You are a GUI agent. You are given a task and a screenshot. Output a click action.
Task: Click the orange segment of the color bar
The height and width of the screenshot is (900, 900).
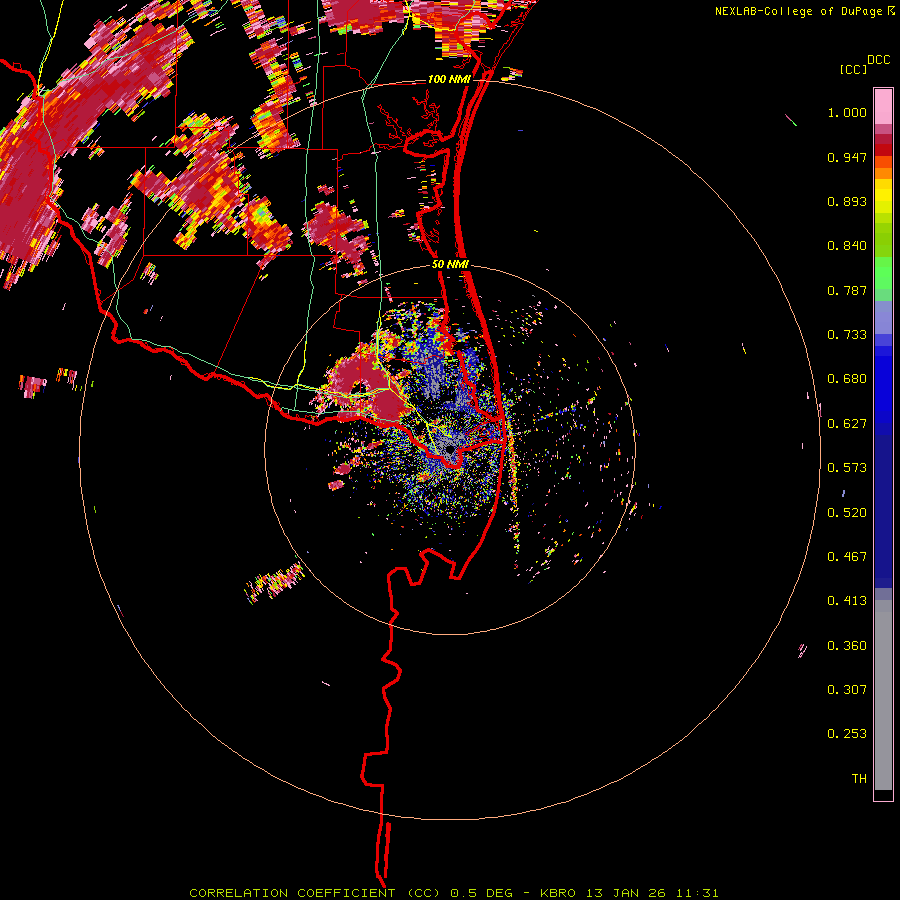coord(883,167)
